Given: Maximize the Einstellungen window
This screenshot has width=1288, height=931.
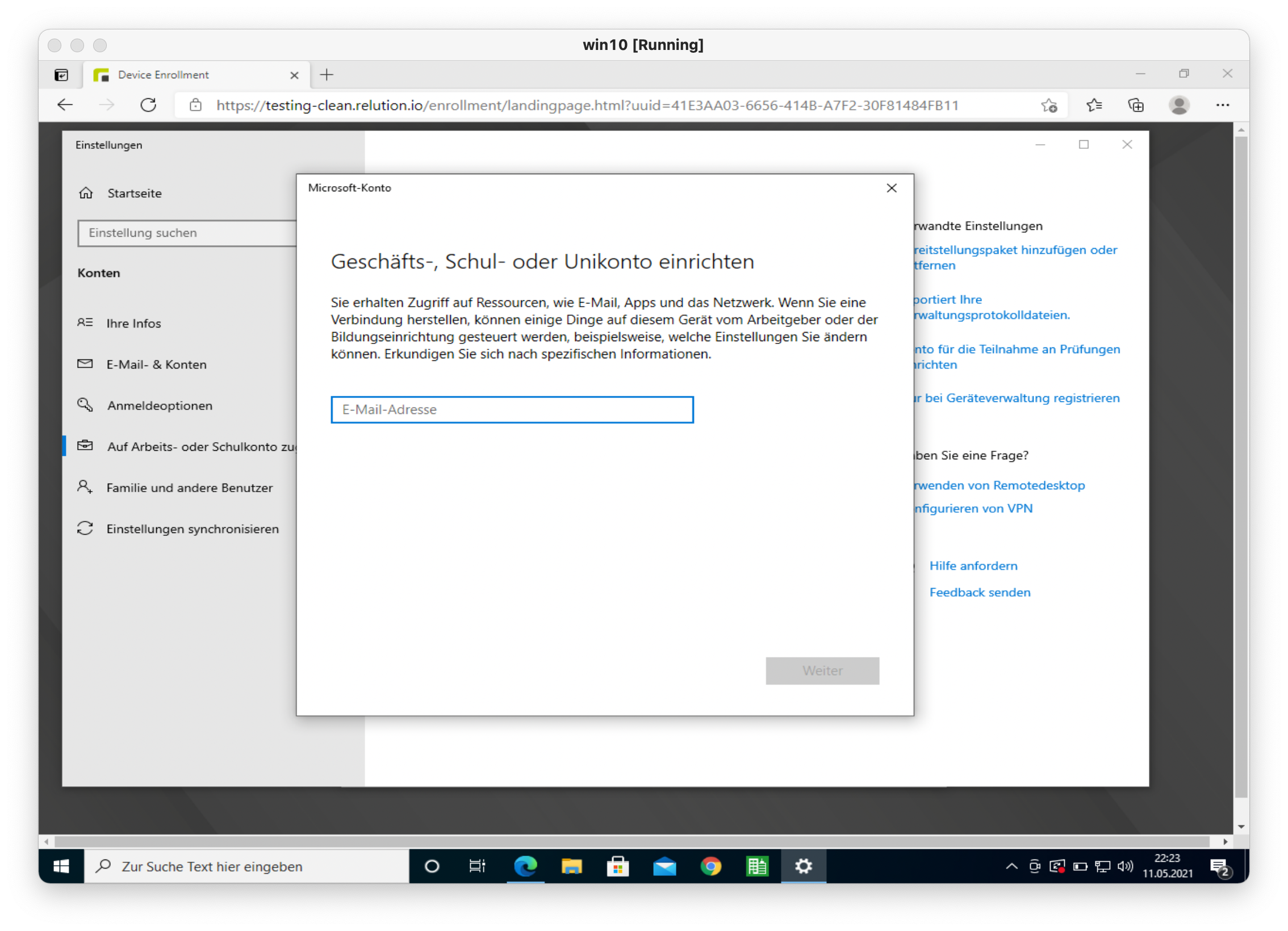Looking at the screenshot, I should point(1084,145).
